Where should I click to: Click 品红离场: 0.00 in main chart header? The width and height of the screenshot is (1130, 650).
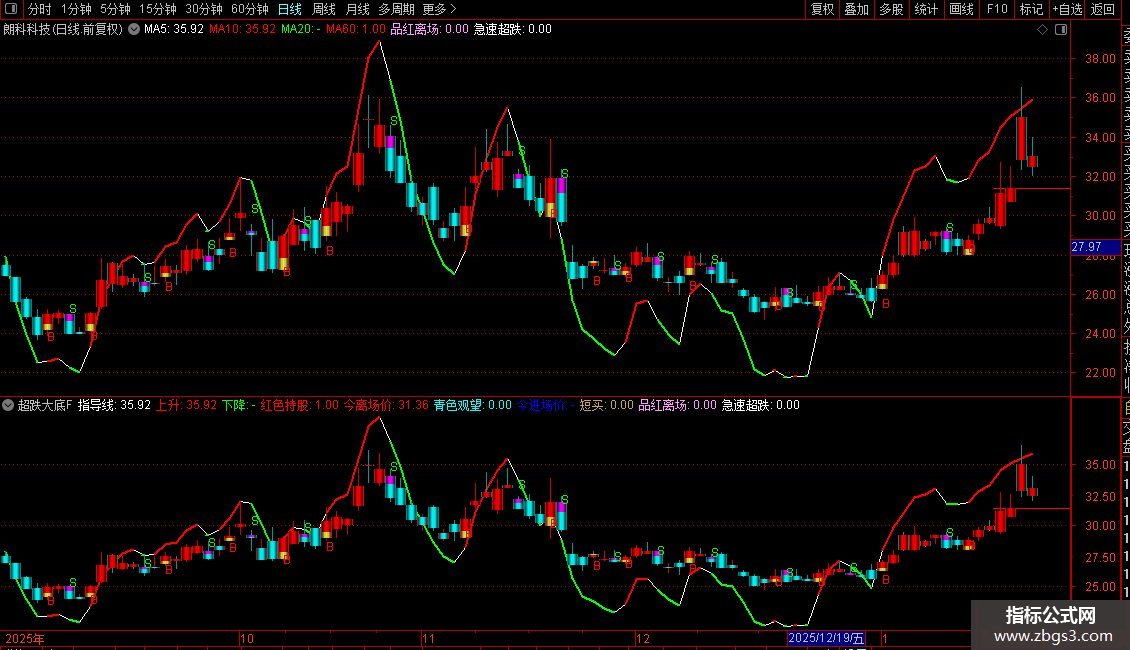(429, 30)
